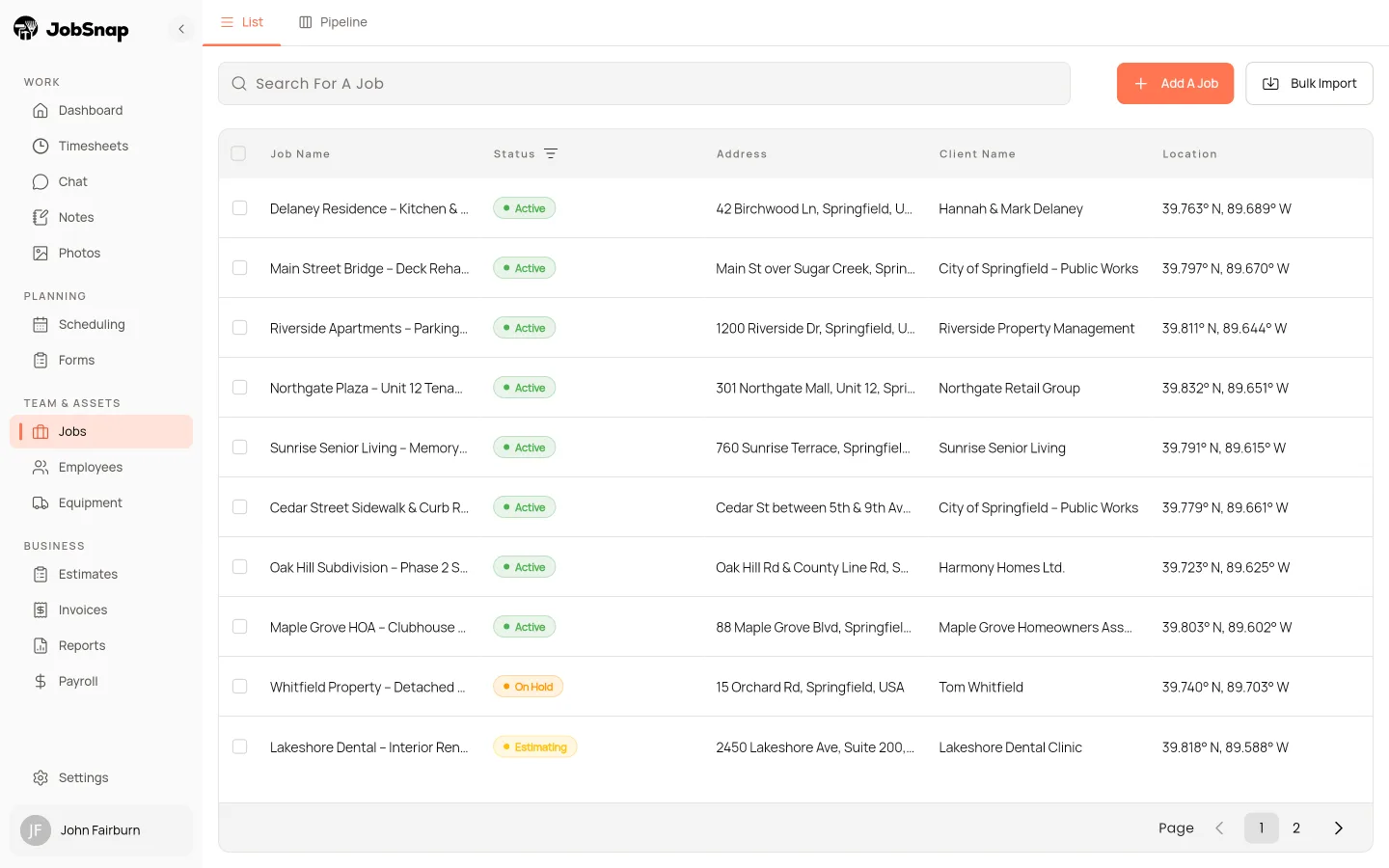1389x868 pixels.
Task: Click the Job Name column header
Action: click(x=300, y=153)
